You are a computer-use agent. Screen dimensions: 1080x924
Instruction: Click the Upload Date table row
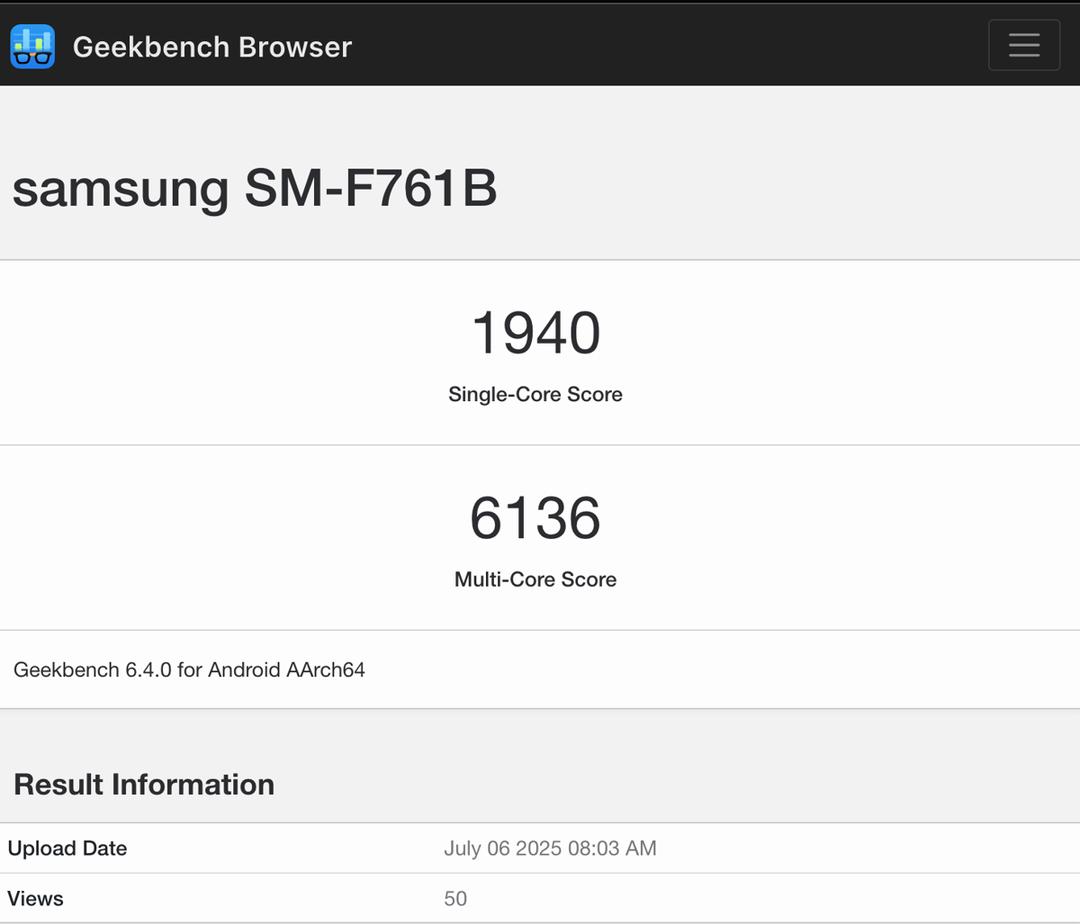coord(540,848)
